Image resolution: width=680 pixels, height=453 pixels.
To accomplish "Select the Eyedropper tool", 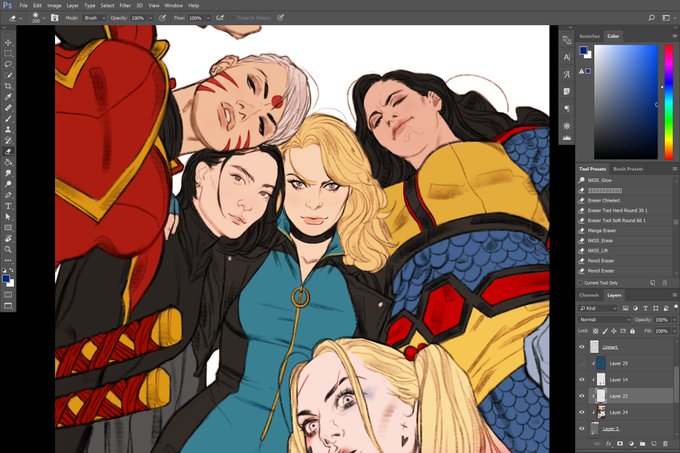I will 8,97.
